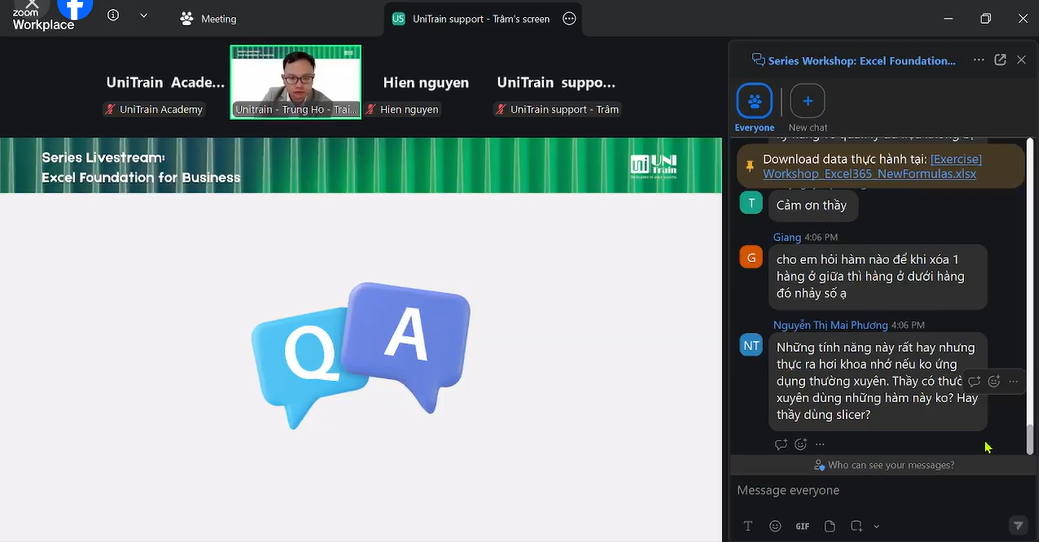Add emoji reaction from hover toolbar
The width and height of the screenshot is (1039, 542).
pos(993,381)
